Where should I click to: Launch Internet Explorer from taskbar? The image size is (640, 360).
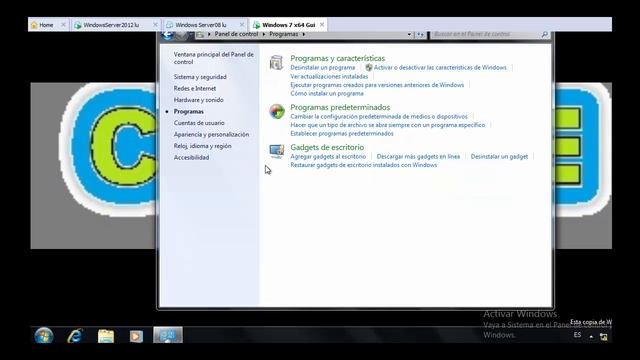point(75,336)
